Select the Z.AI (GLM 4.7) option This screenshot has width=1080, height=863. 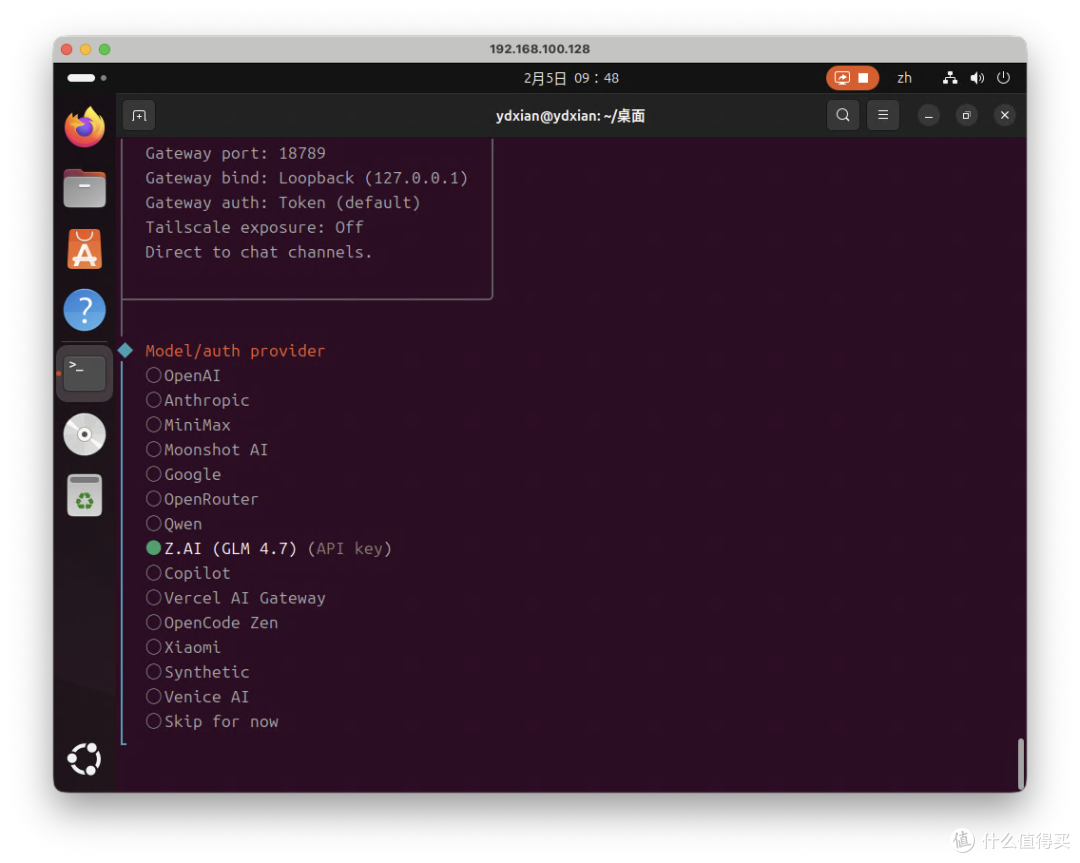[x=269, y=548]
